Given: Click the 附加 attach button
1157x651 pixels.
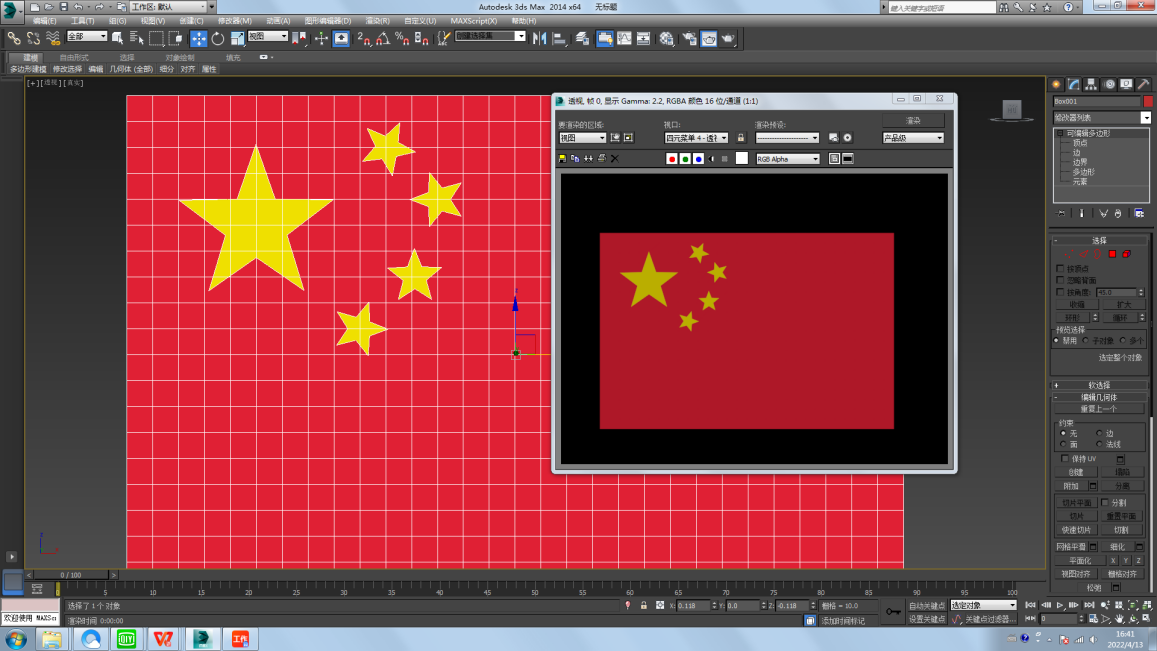Looking at the screenshot, I should tap(1071, 486).
